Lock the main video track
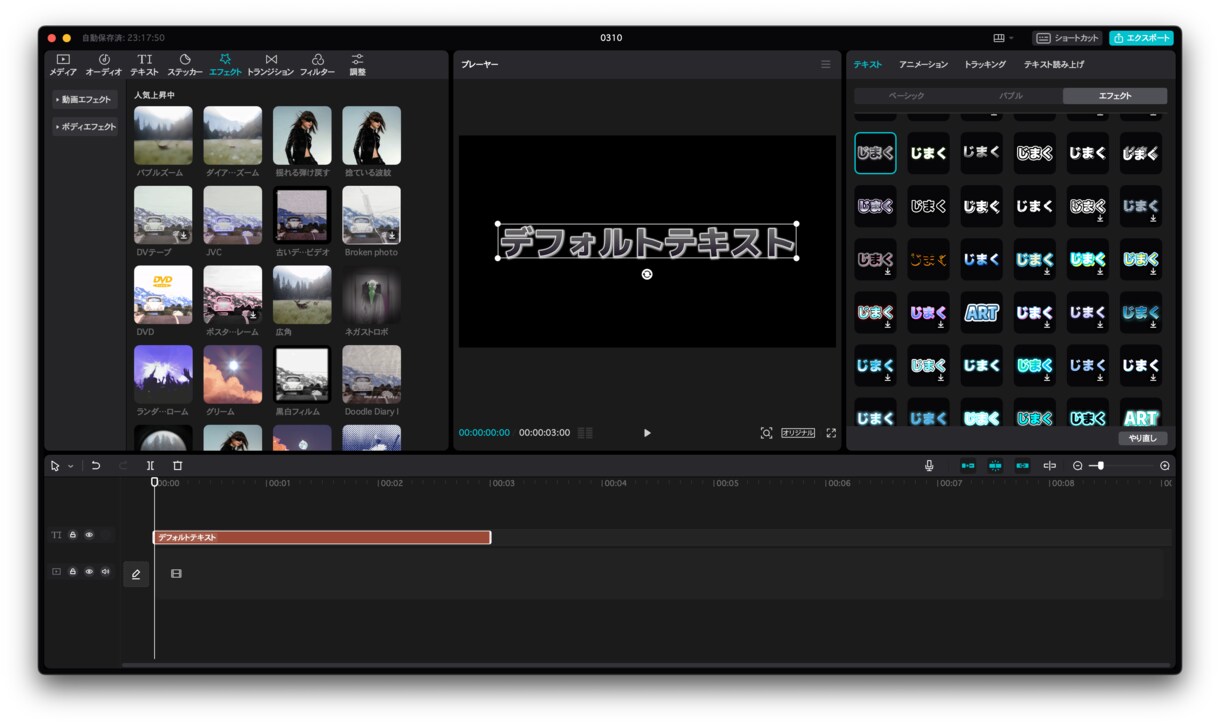Image resolution: width=1220 pixels, height=725 pixels. point(73,572)
